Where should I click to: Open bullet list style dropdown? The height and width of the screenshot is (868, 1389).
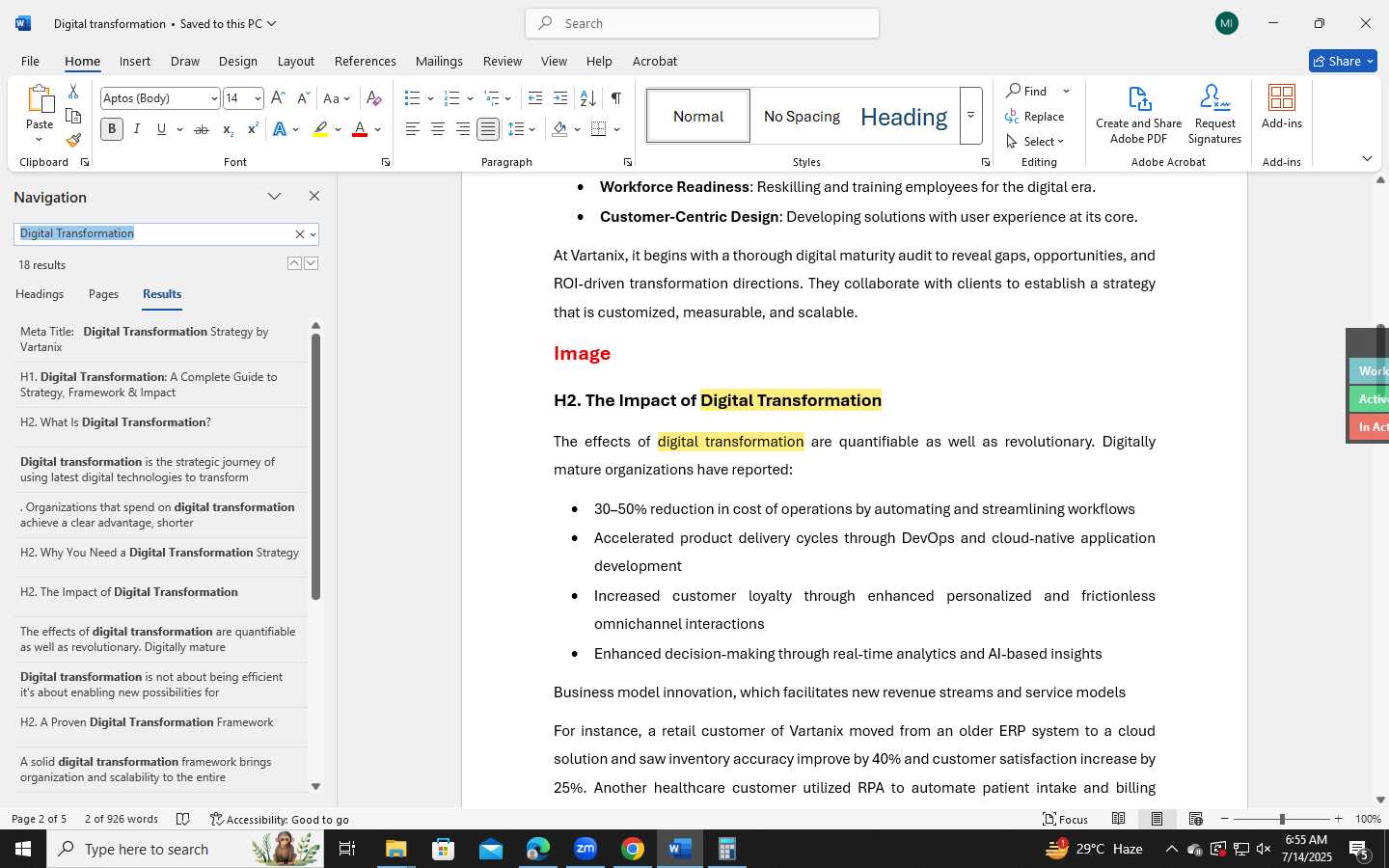point(430,98)
